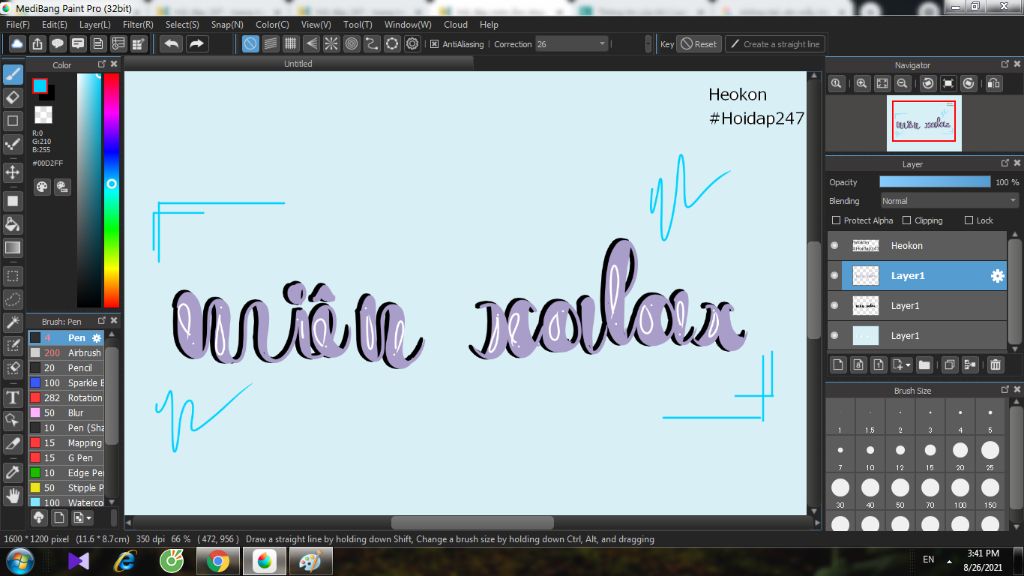The height and width of the screenshot is (576, 1024).
Task: Select the Airbrush brush
Action: (66, 353)
